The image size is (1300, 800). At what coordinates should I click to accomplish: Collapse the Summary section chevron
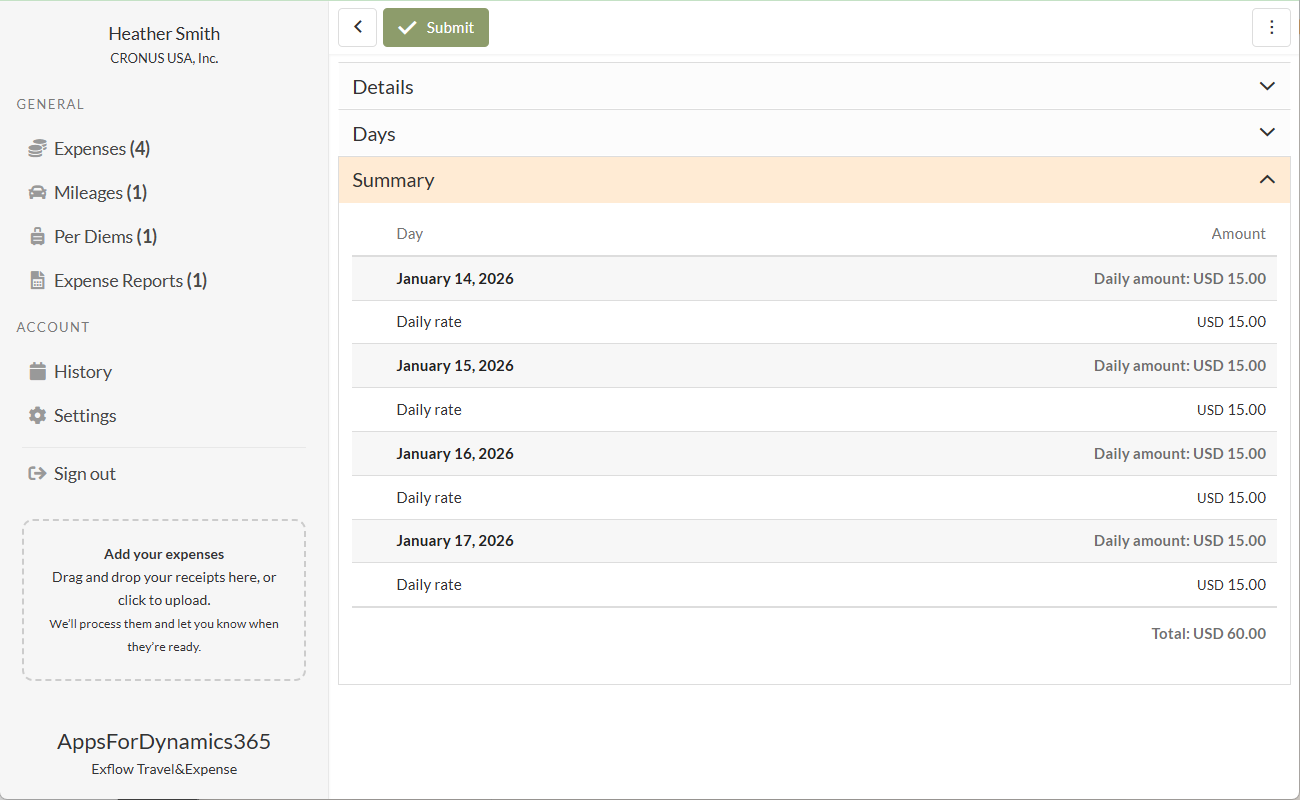(x=1267, y=180)
